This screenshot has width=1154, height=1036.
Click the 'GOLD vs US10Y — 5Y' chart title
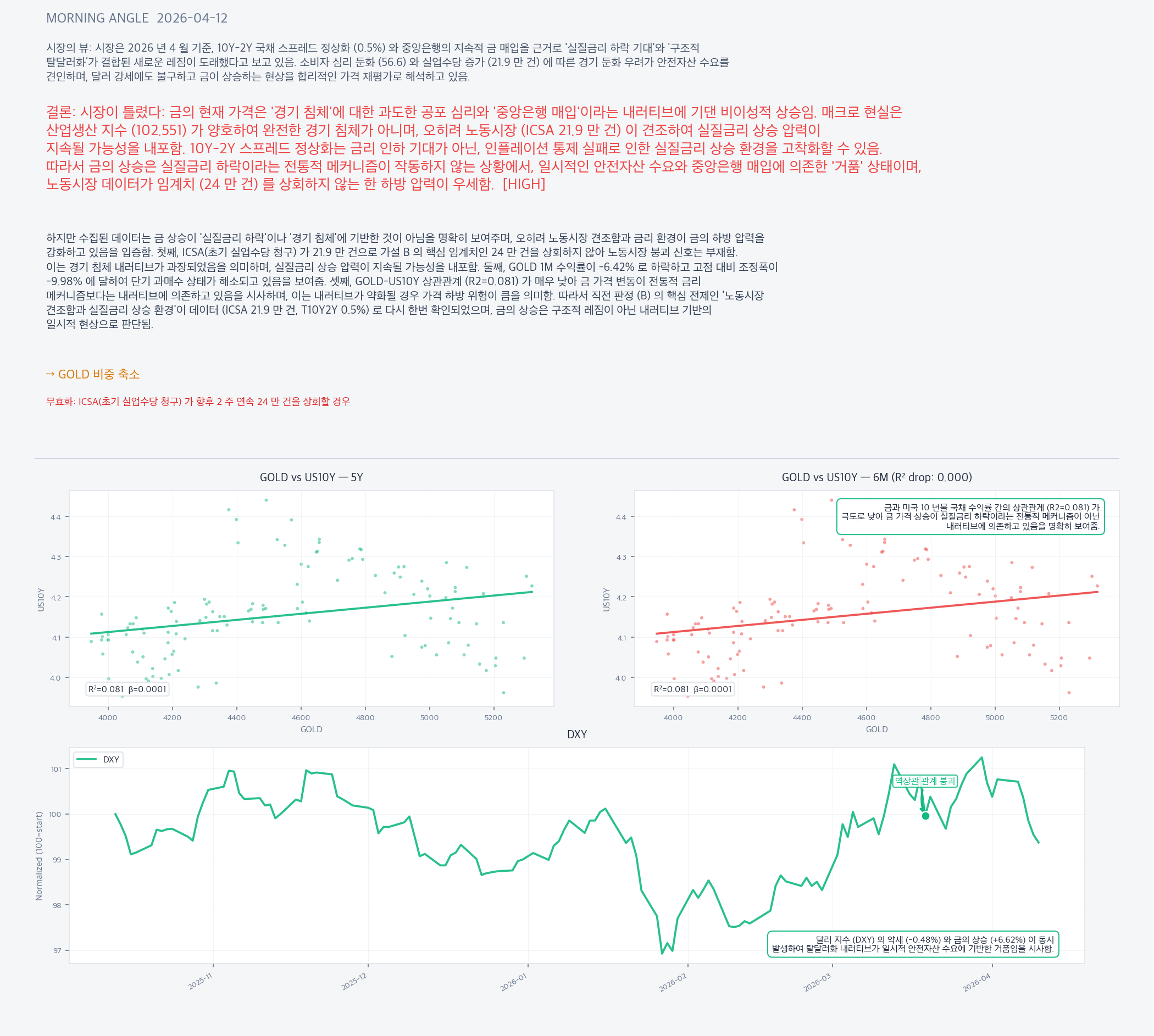pyautogui.click(x=311, y=477)
